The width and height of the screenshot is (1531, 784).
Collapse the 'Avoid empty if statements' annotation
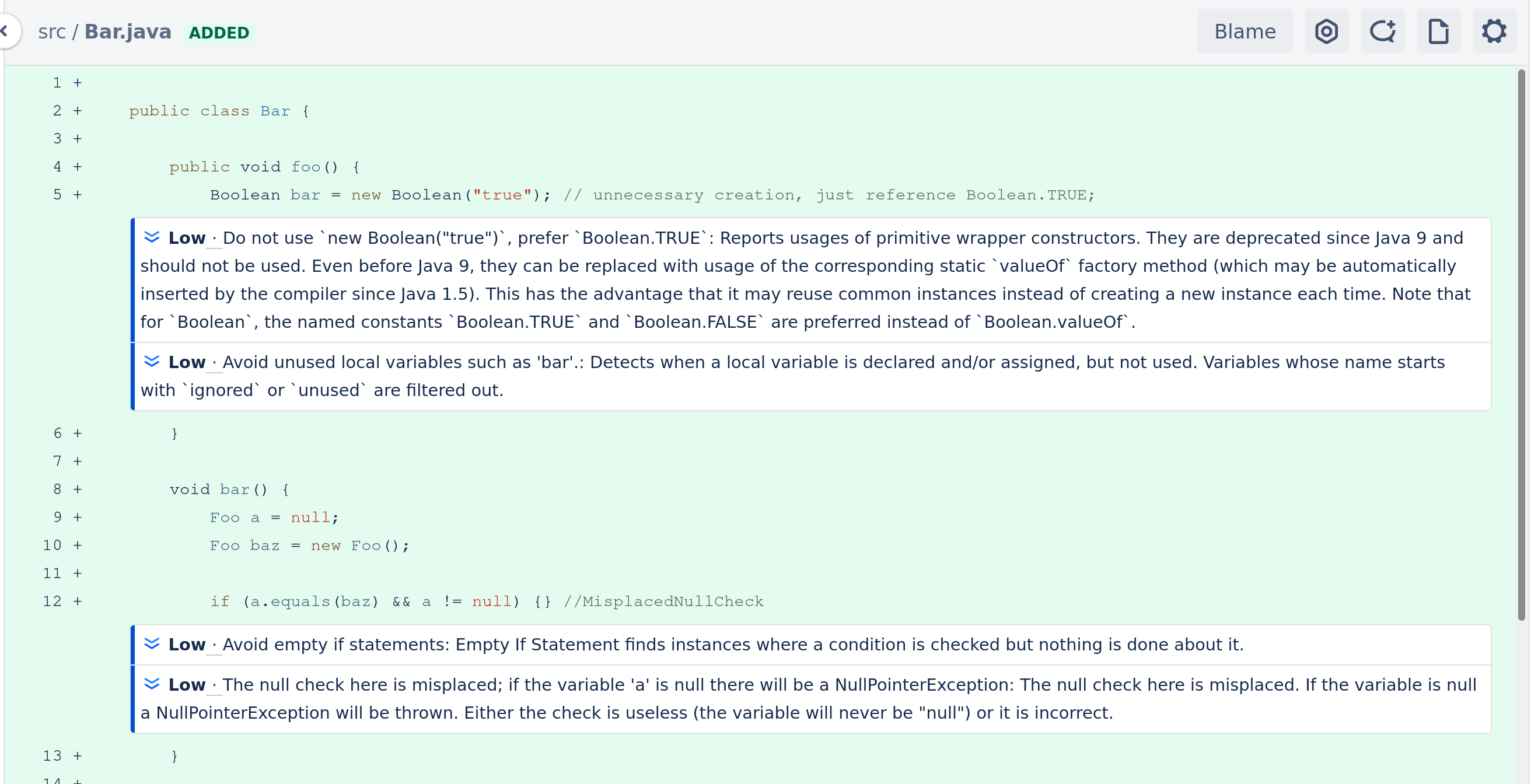point(153,644)
